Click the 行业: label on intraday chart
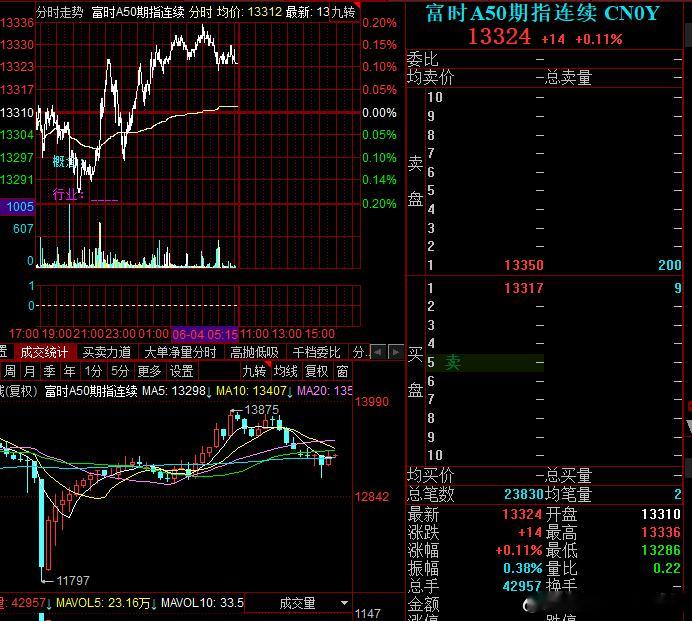692x621 pixels. 68,194
